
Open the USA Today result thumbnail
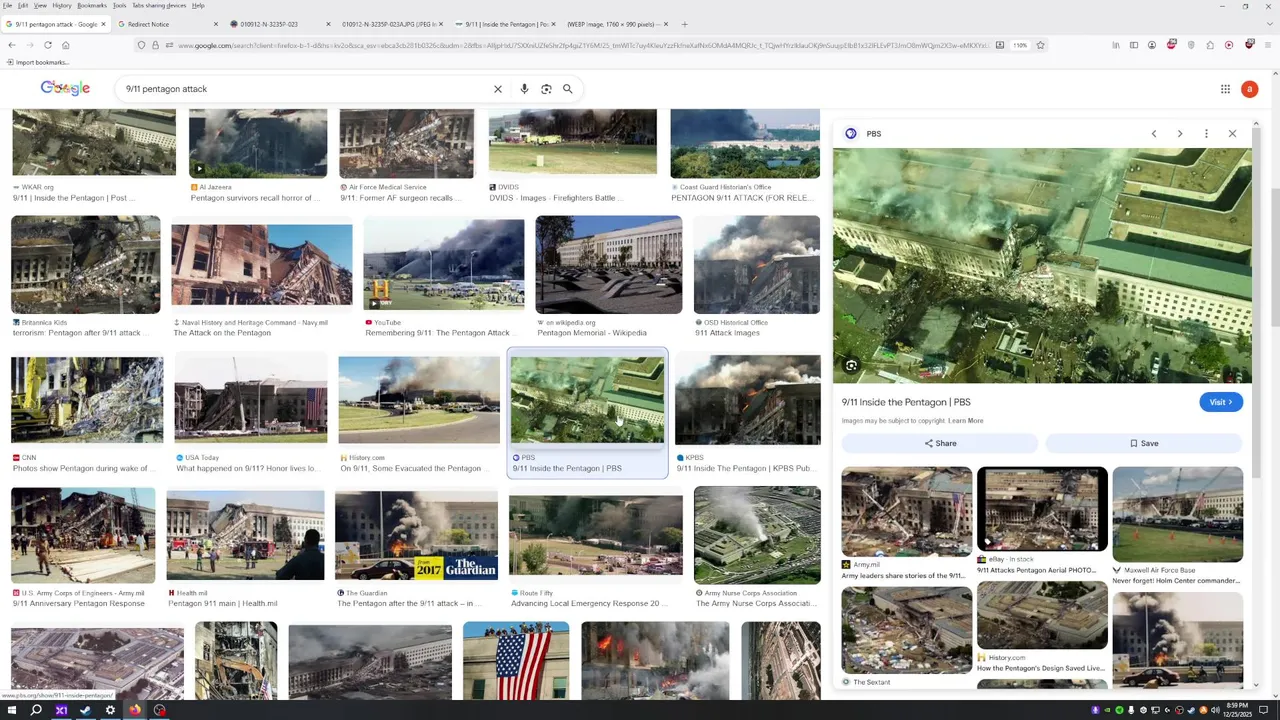click(x=251, y=400)
